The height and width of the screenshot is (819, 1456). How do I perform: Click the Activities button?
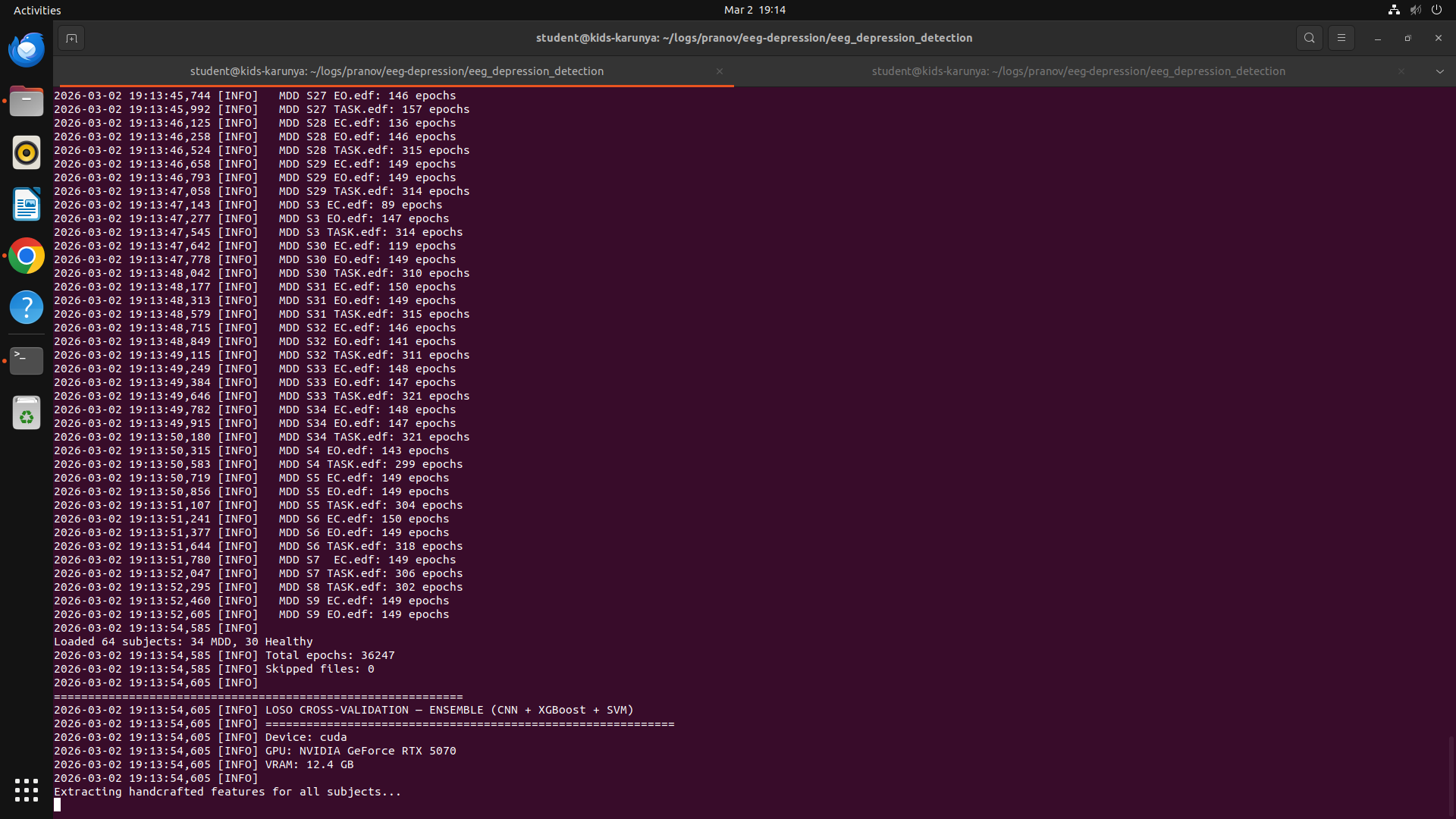(x=37, y=10)
